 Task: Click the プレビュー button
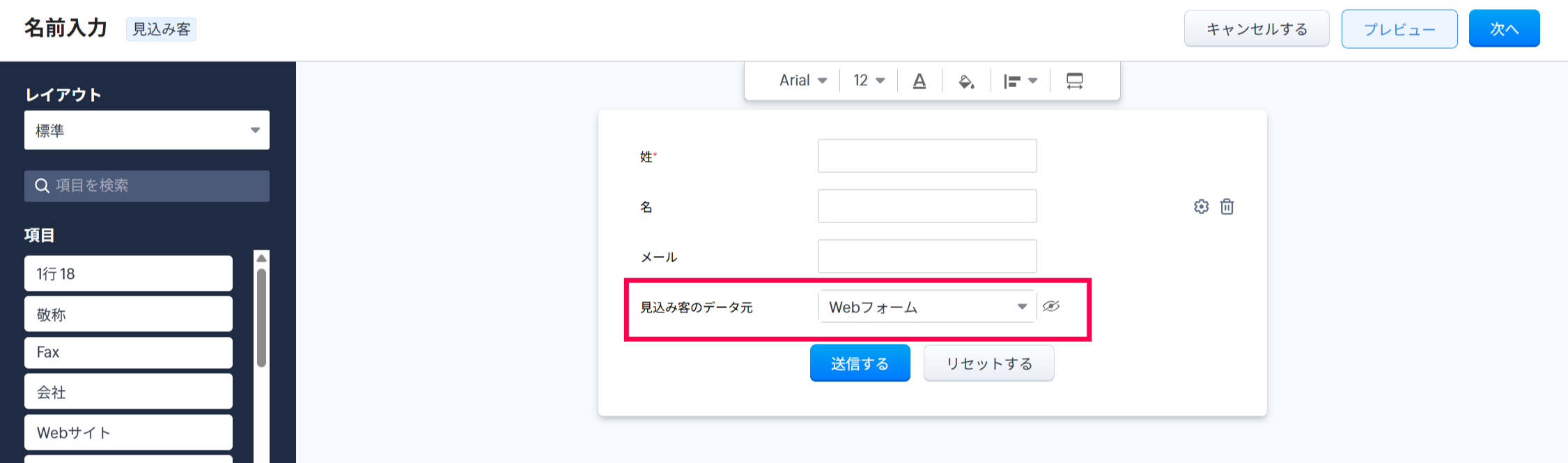(x=1399, y=29)
